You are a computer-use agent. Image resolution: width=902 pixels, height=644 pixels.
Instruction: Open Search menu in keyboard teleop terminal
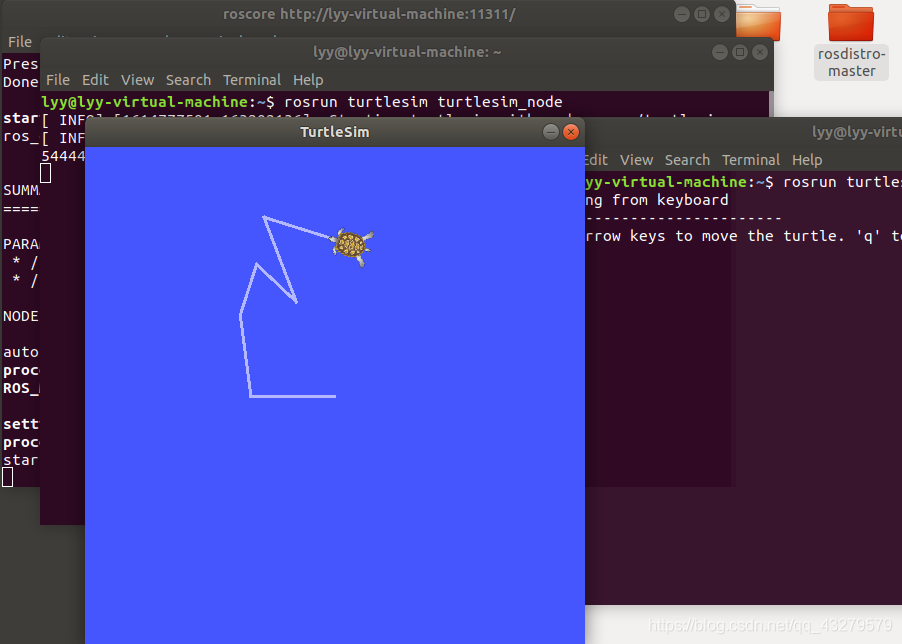687,160
